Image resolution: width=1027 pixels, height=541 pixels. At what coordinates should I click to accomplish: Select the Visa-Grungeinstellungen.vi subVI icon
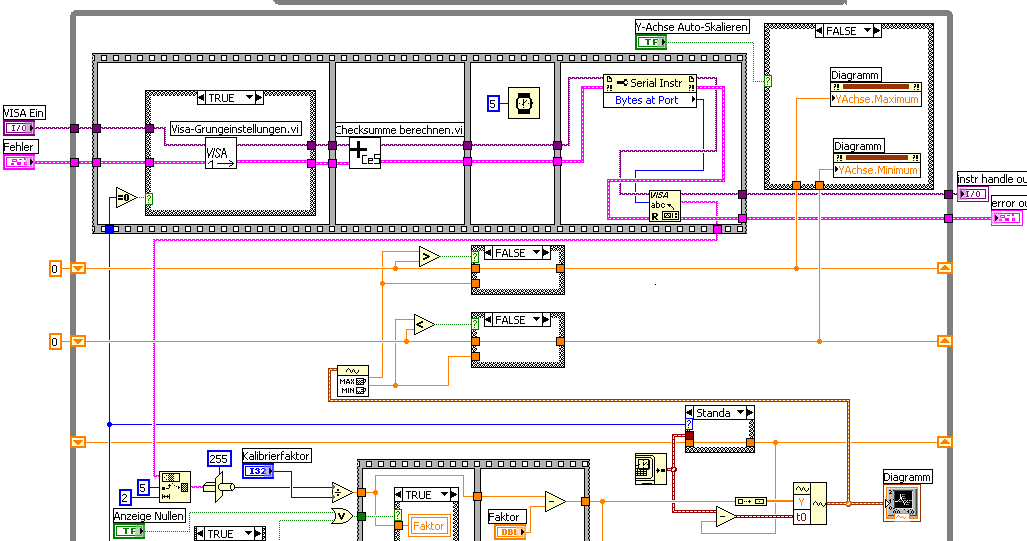click(x=221, y=153)
